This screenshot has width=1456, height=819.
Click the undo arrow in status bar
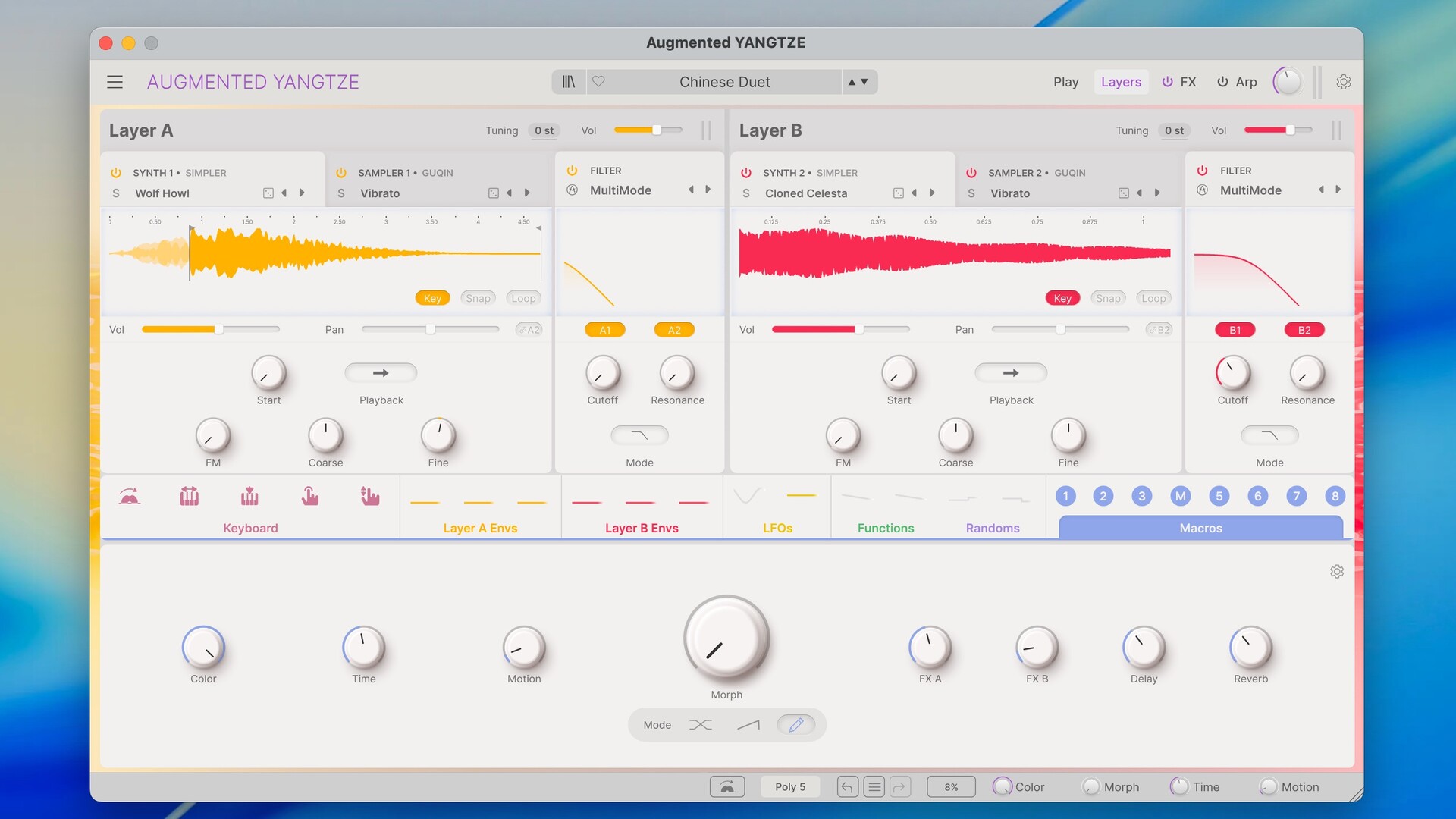(x=847, y=787)
